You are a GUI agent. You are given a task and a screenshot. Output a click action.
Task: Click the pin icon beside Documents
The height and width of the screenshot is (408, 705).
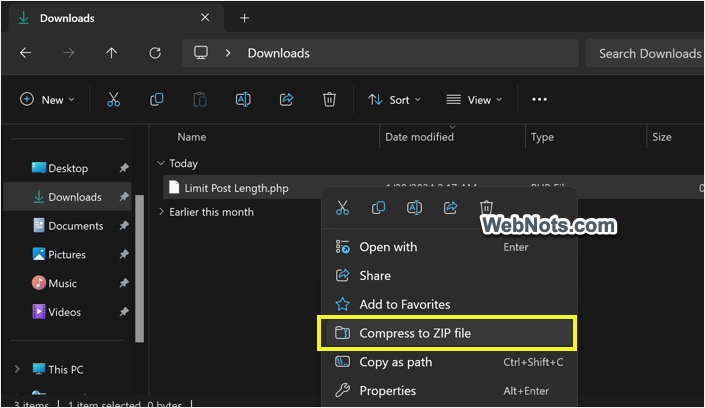[x=124, y=225]
